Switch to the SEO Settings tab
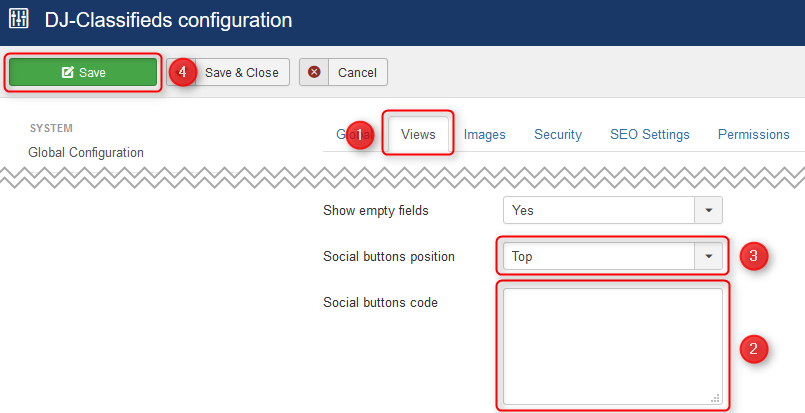The width and height of the screenshot is (805, 413). [x=649, y=135]
